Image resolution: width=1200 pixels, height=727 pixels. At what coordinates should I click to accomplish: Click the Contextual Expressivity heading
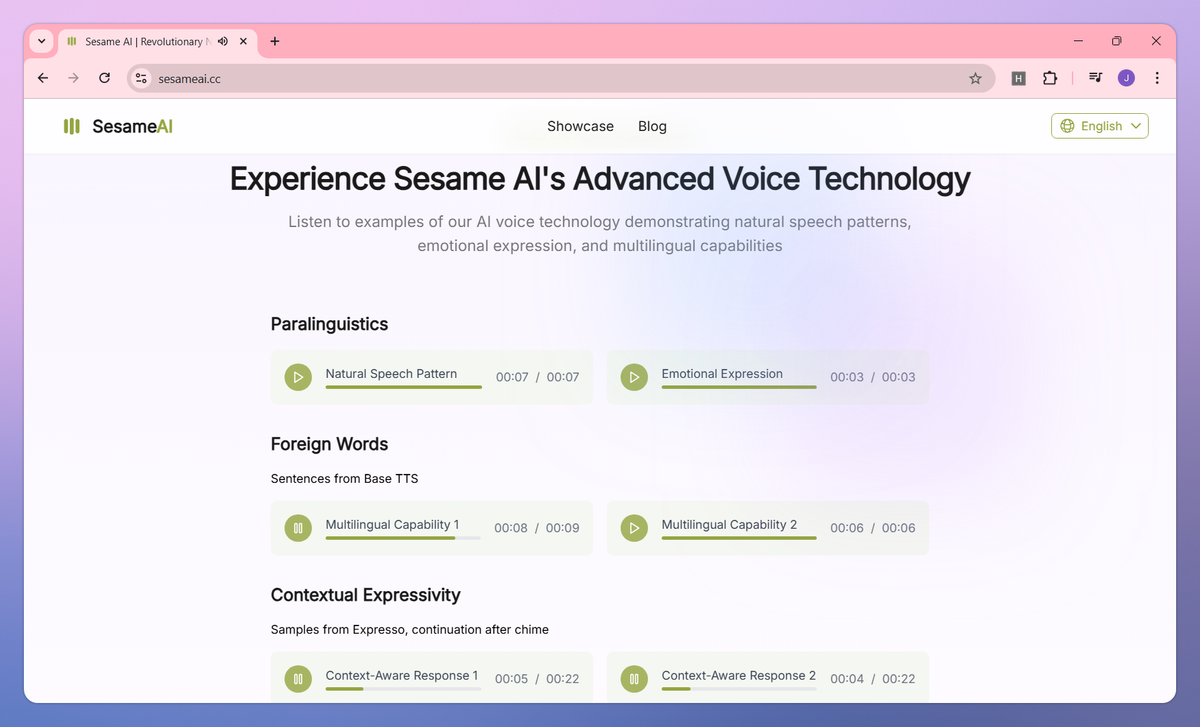coord(366,595)
